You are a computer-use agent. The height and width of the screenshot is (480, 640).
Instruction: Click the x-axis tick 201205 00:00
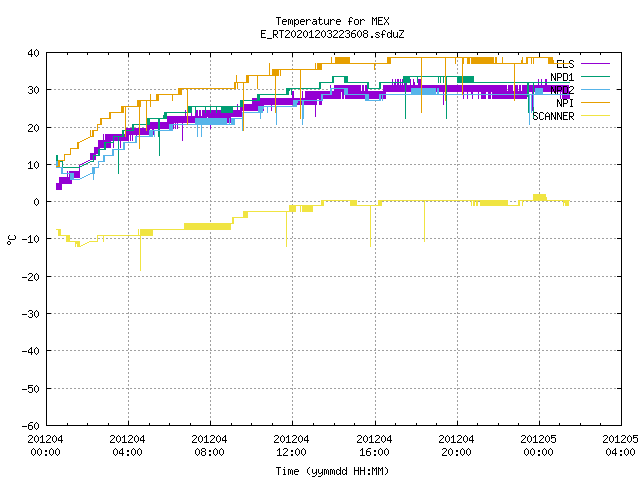point(538,446)
